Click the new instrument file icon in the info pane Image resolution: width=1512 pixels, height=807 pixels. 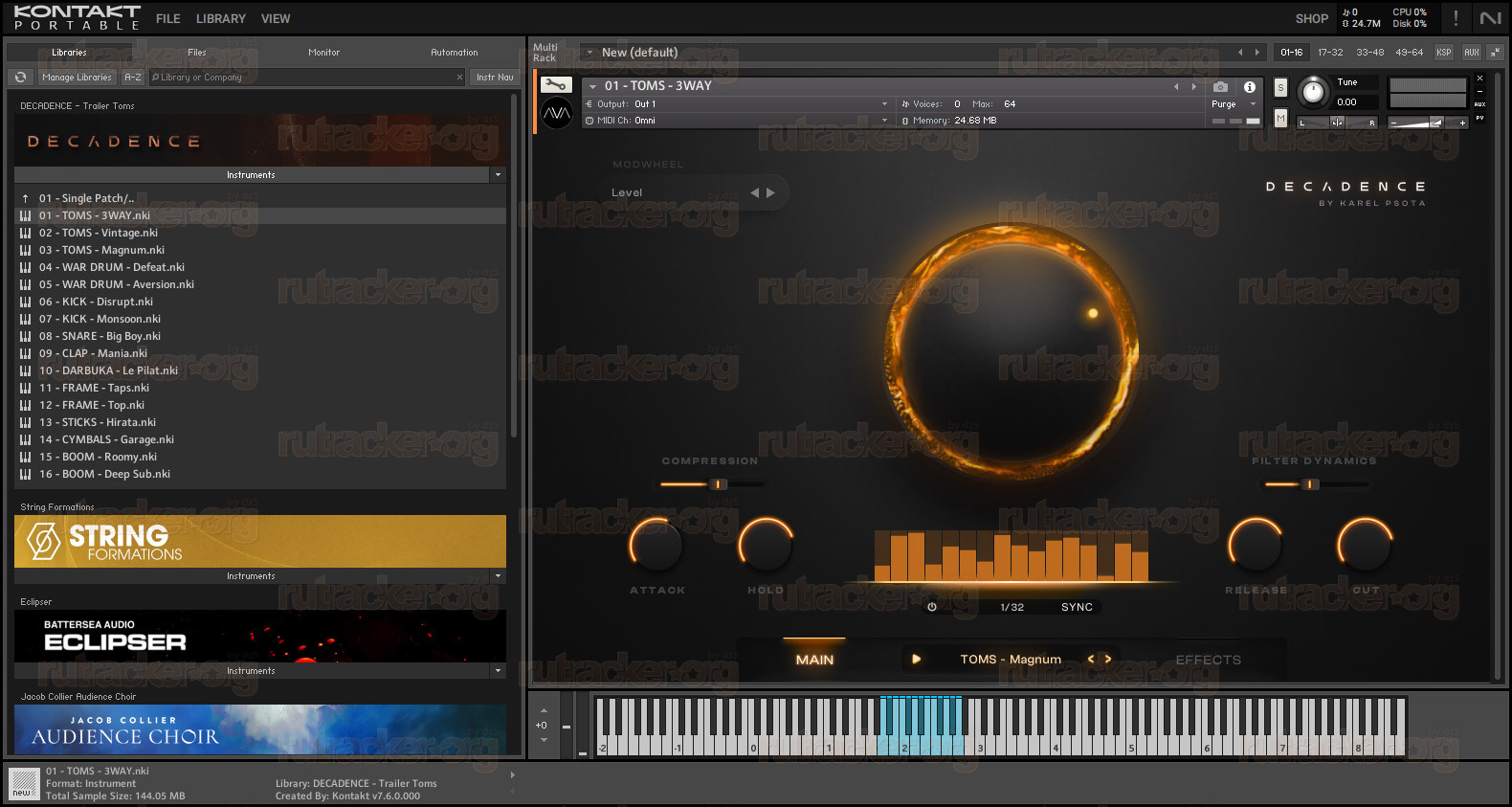24,783
